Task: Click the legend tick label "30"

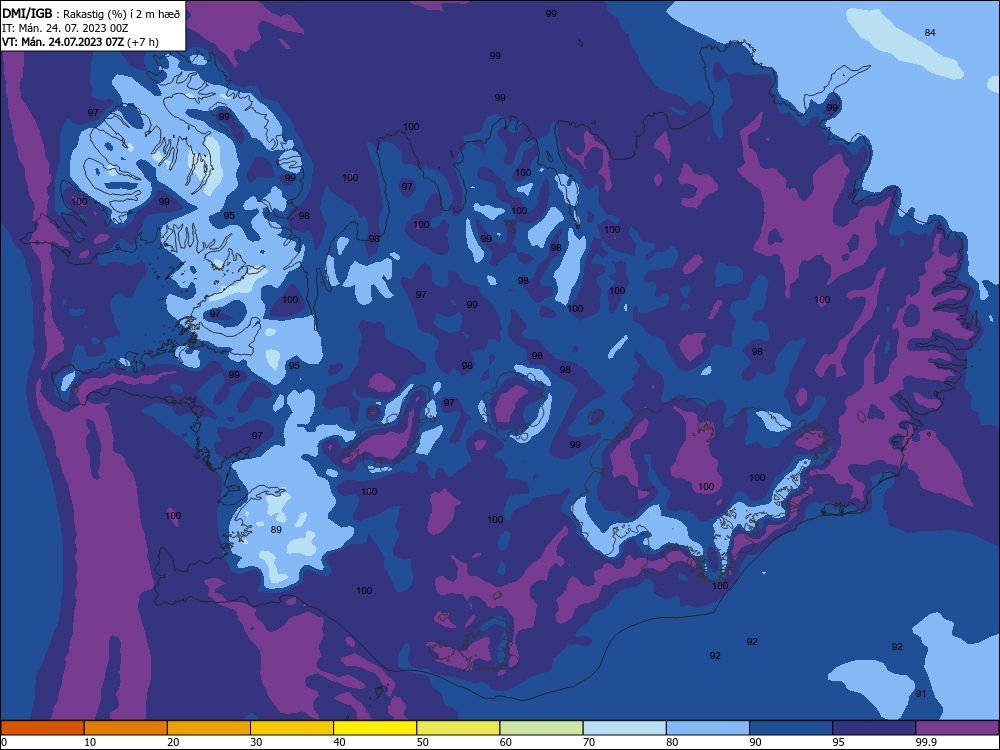Action: (256, 742)
